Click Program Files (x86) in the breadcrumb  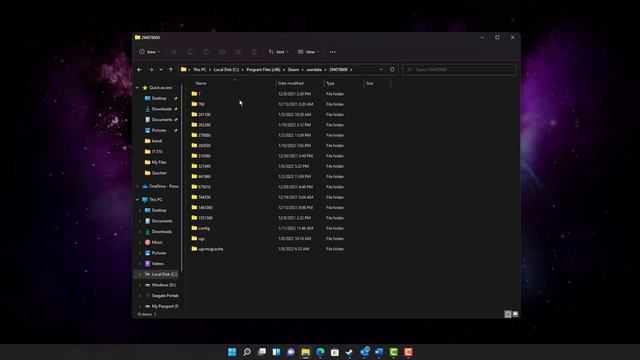[x=263, y=70]
